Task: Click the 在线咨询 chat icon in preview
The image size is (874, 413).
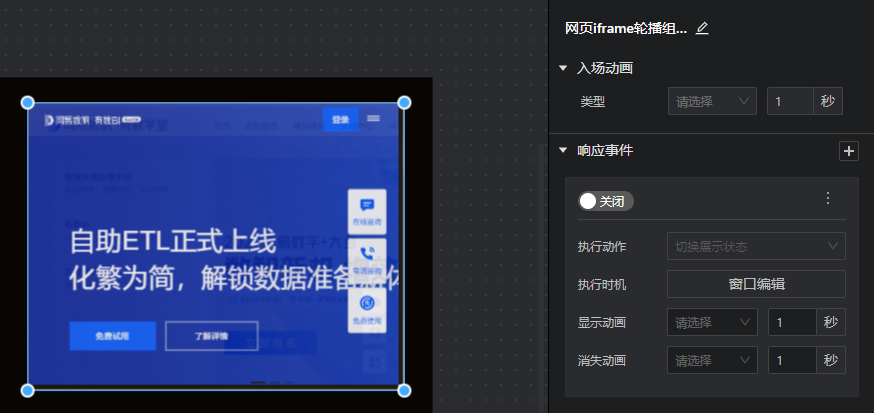Action: [x=367, y=210]
